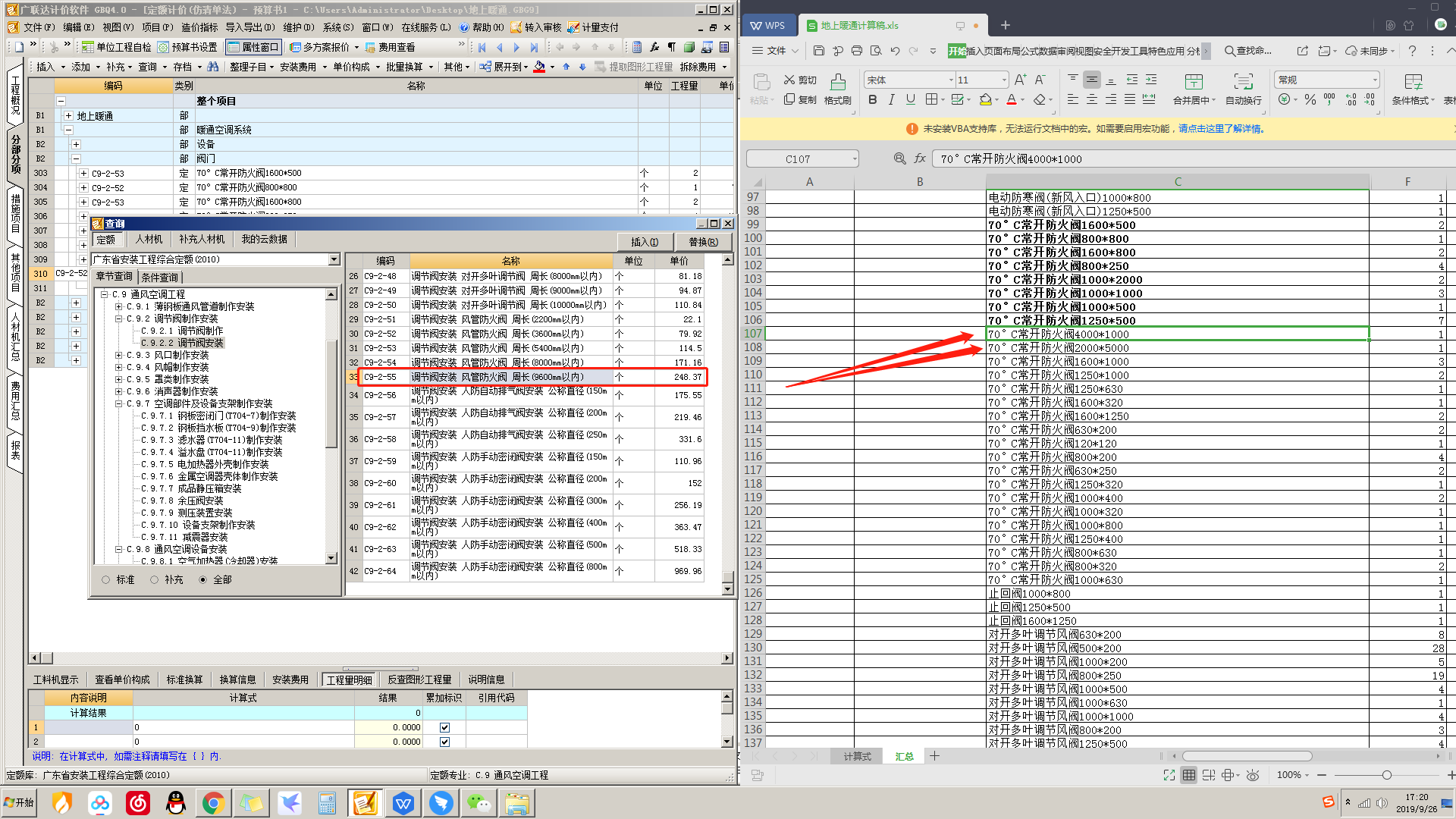The width and height of the screenshot is (1456, 819).
Task: Click 插入(I) button in query dialog
Action: click(x=645, y=242)
